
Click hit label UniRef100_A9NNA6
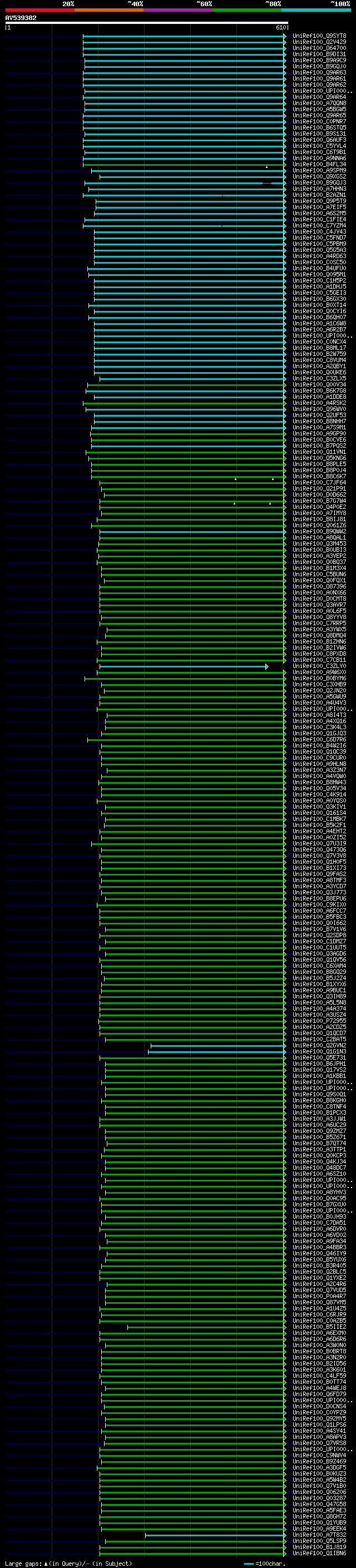(319, 159)
